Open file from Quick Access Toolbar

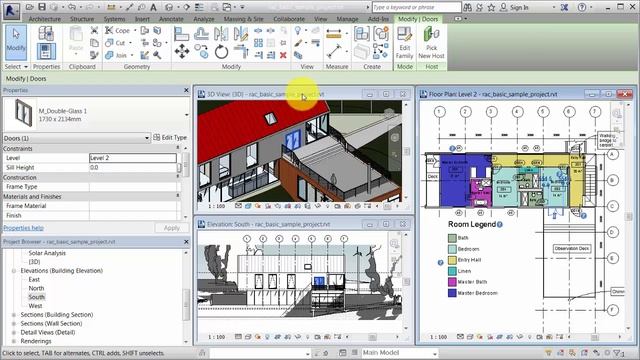pyautogui.click(x=29, y=7)
